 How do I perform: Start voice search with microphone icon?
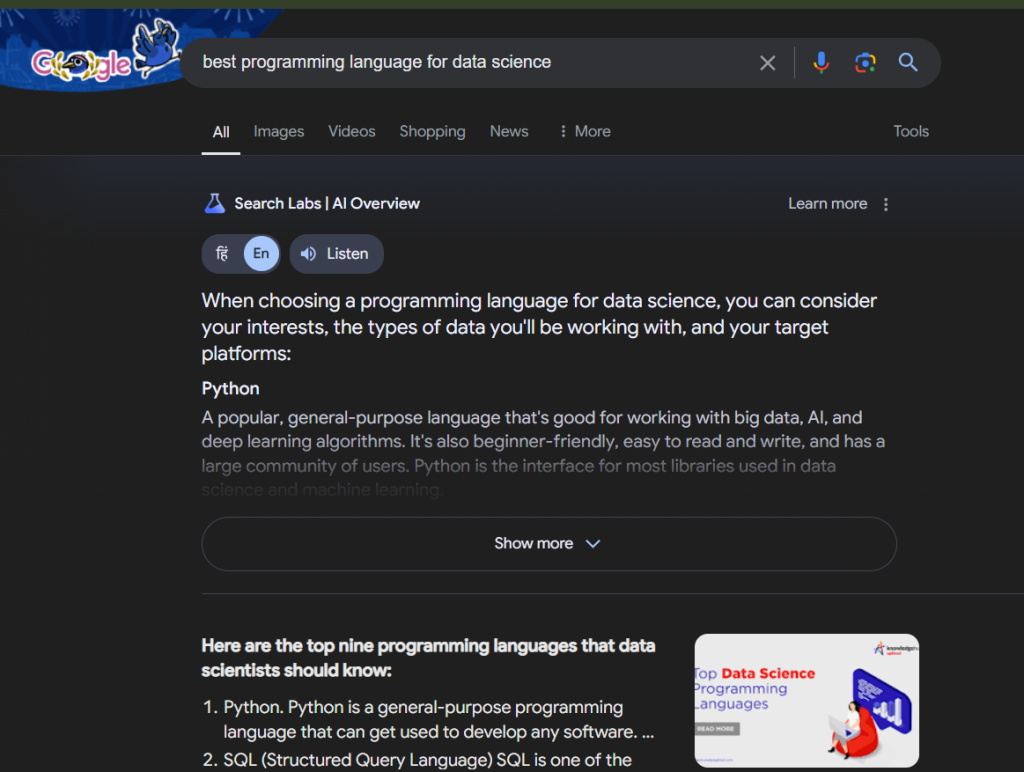pyautogui.click(x=821, y=63)
